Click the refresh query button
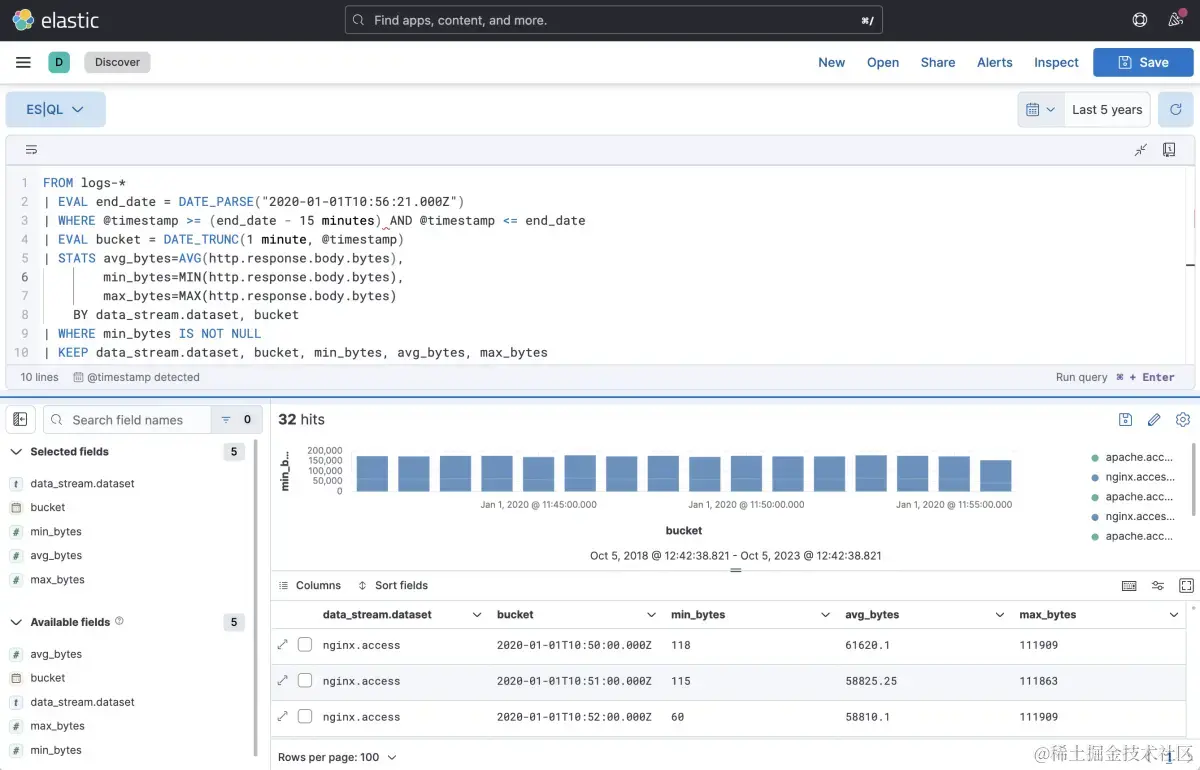Screen dimensions: 1200x770 (x=1176, y=110)
